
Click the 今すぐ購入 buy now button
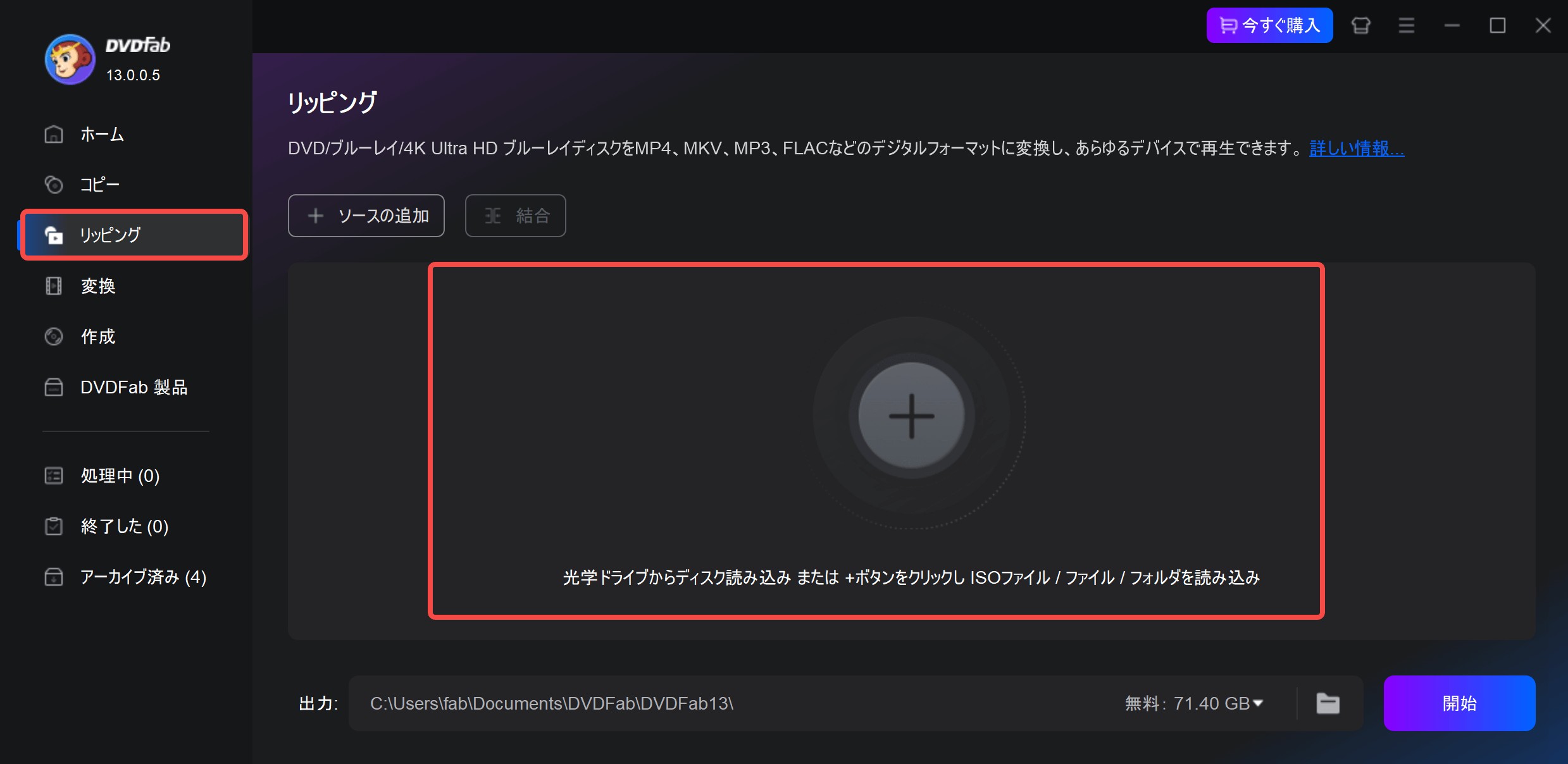(x=1269, y=25)
